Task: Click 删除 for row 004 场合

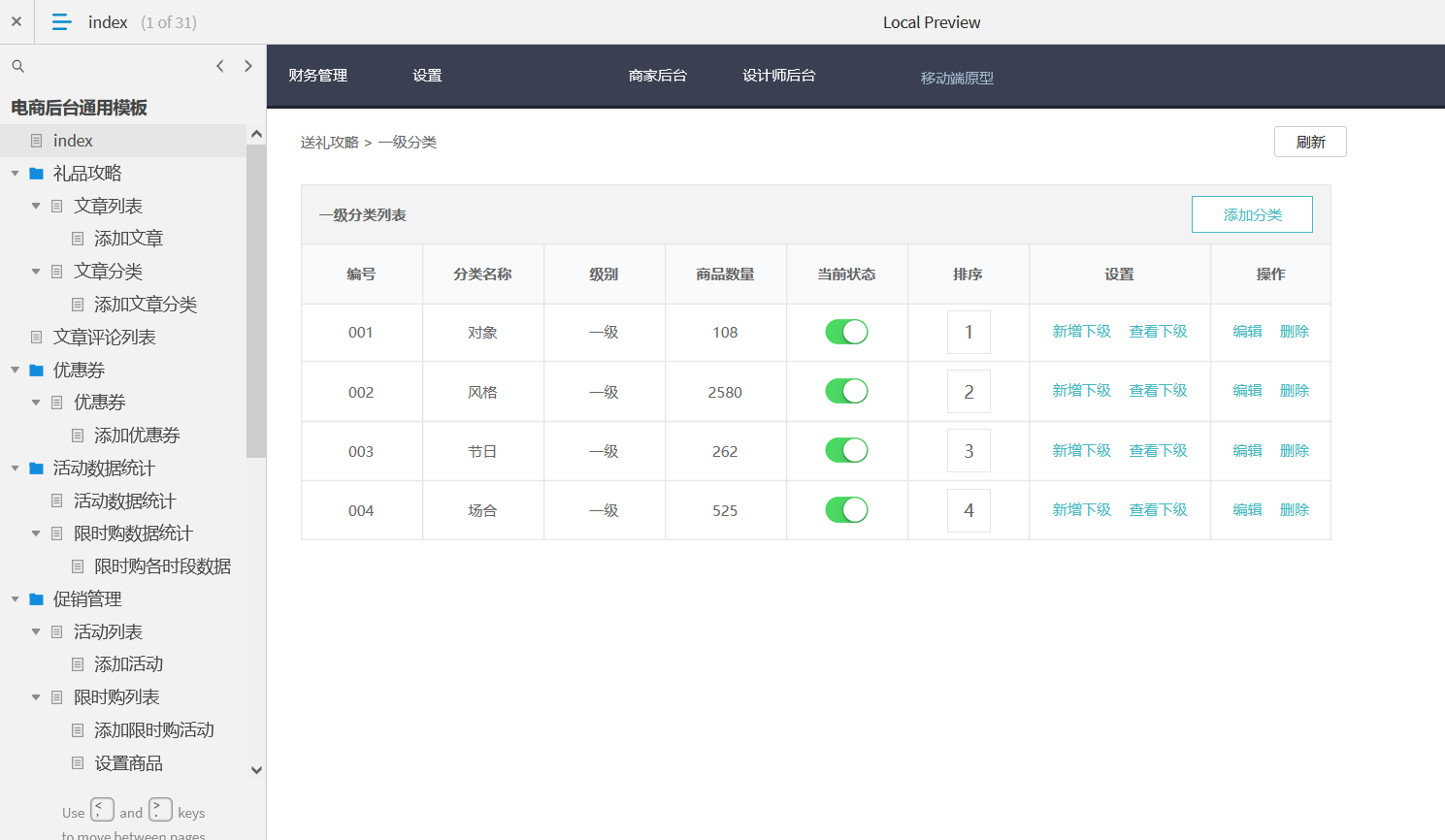Action: (1295, 510)
